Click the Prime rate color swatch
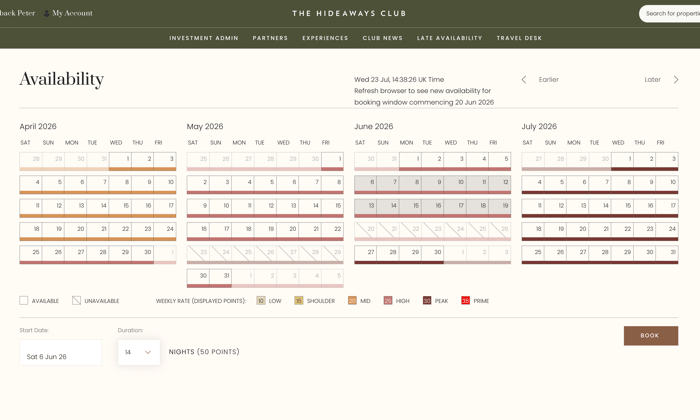The width and height of the screenshot is (700, 420). pyautogui.click(x=465, y=300)
